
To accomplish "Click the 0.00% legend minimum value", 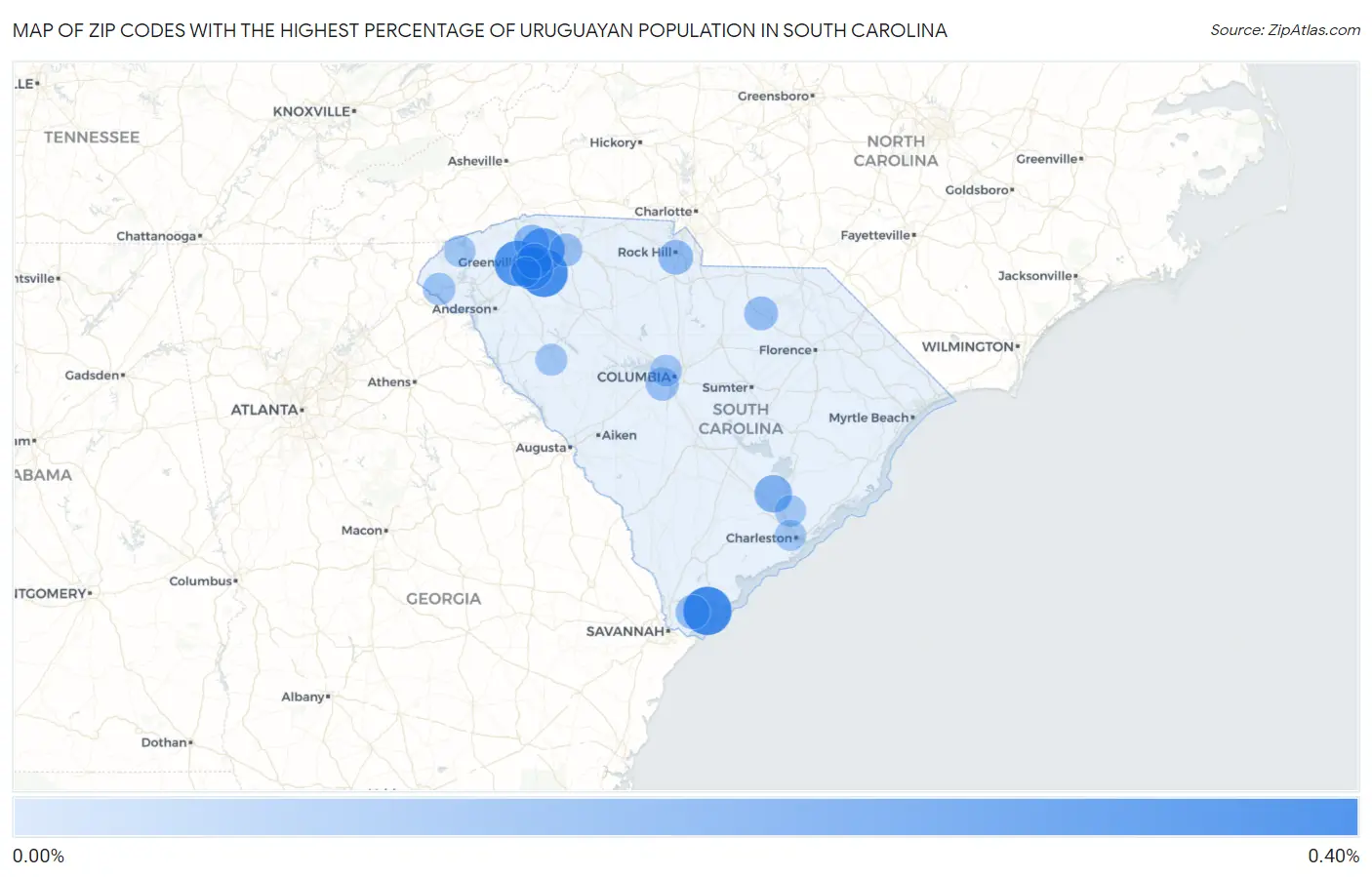I will [38, 856].
